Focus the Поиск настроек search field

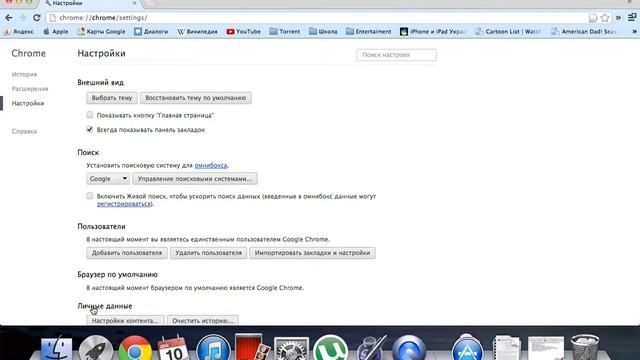[396, 55]
